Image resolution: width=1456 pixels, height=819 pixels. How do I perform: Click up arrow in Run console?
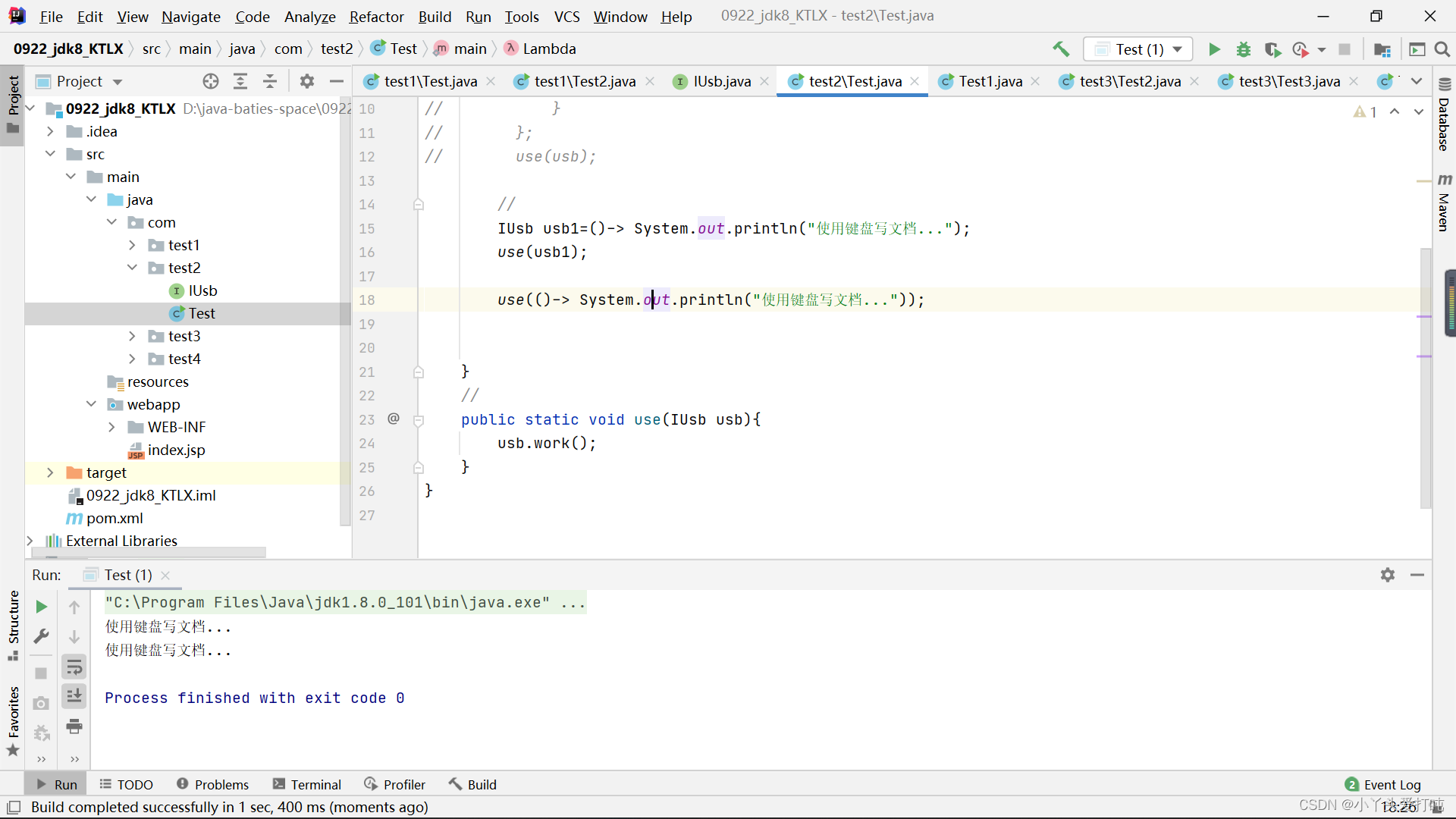pos(74,607)
